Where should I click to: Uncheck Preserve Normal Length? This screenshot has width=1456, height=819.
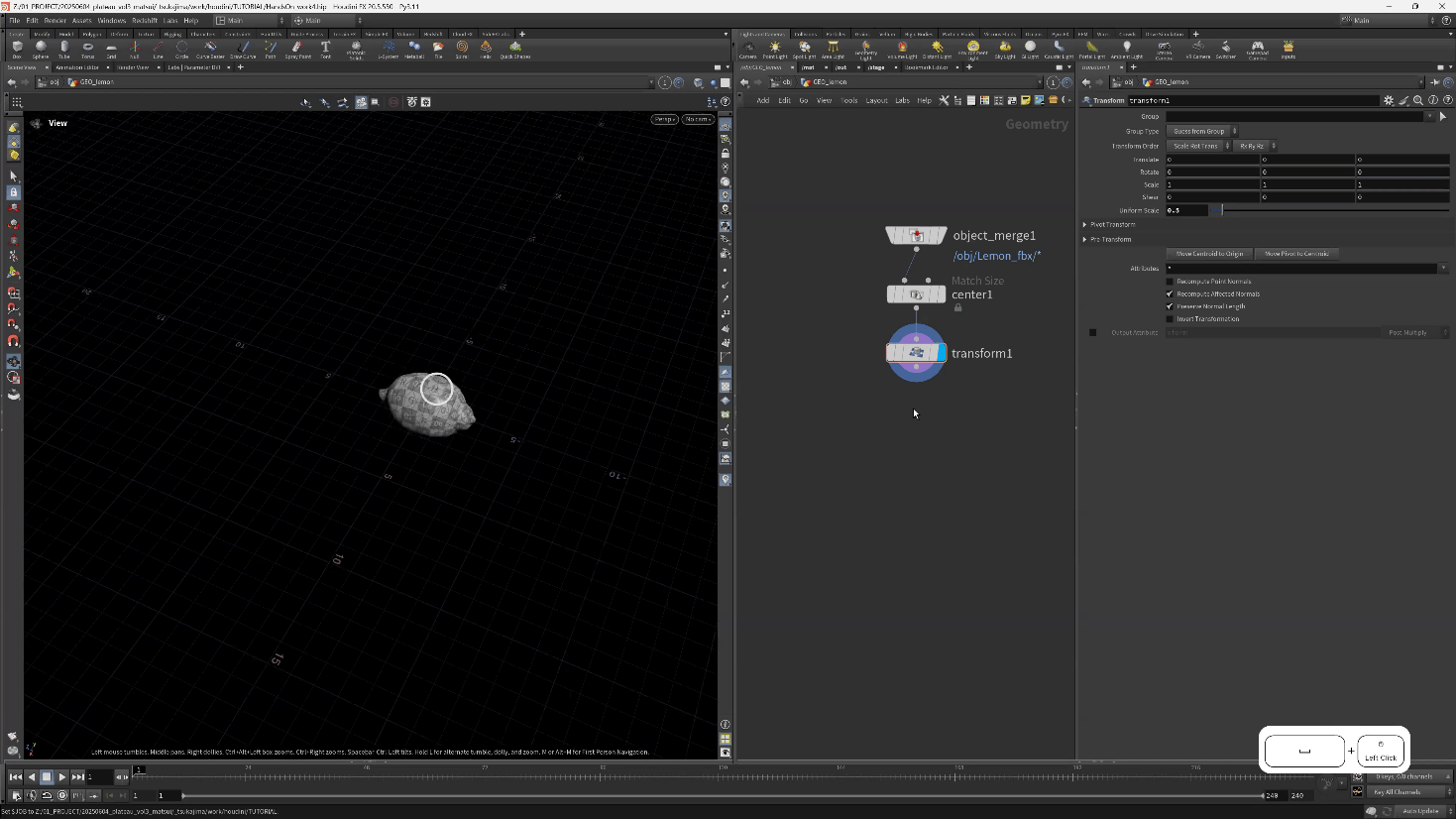1170,306
